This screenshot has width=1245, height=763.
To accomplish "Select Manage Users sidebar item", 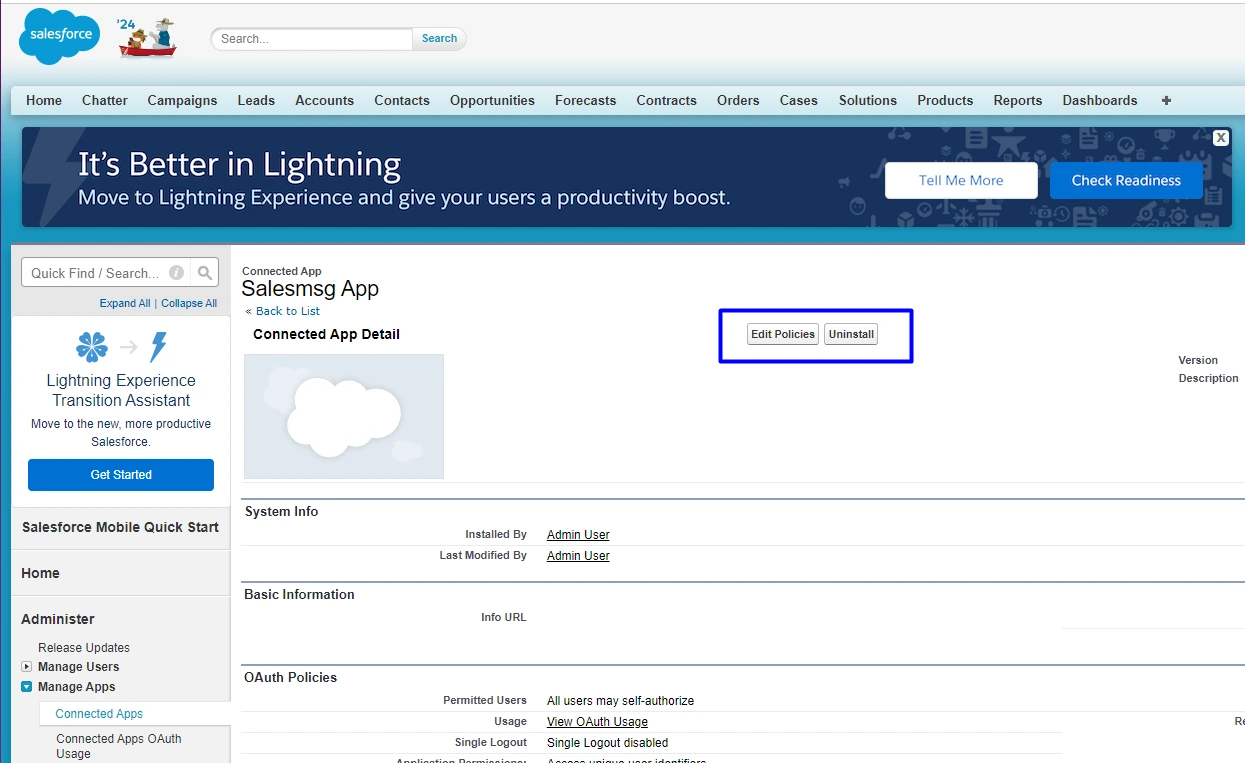I will 78,667.
